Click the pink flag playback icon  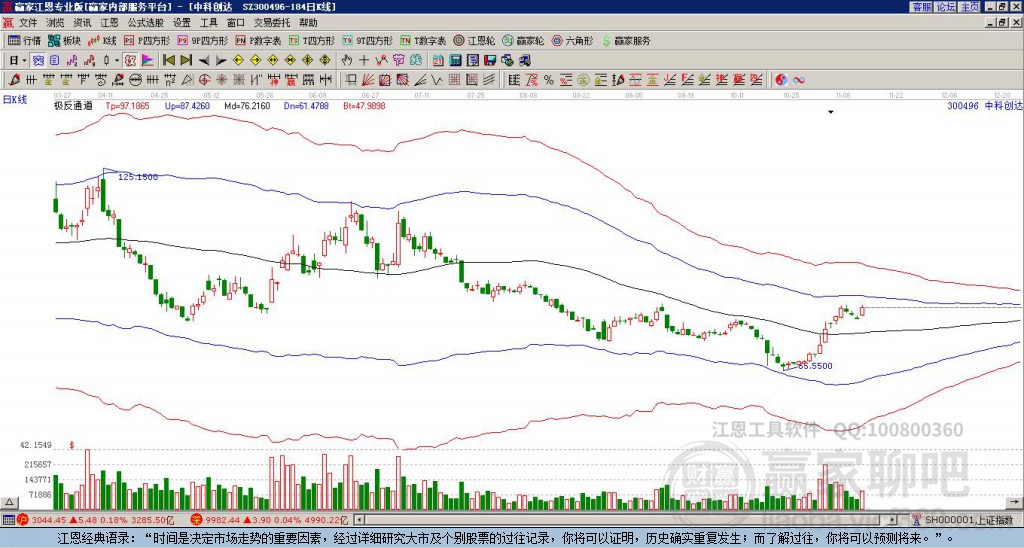coord(148,61)
